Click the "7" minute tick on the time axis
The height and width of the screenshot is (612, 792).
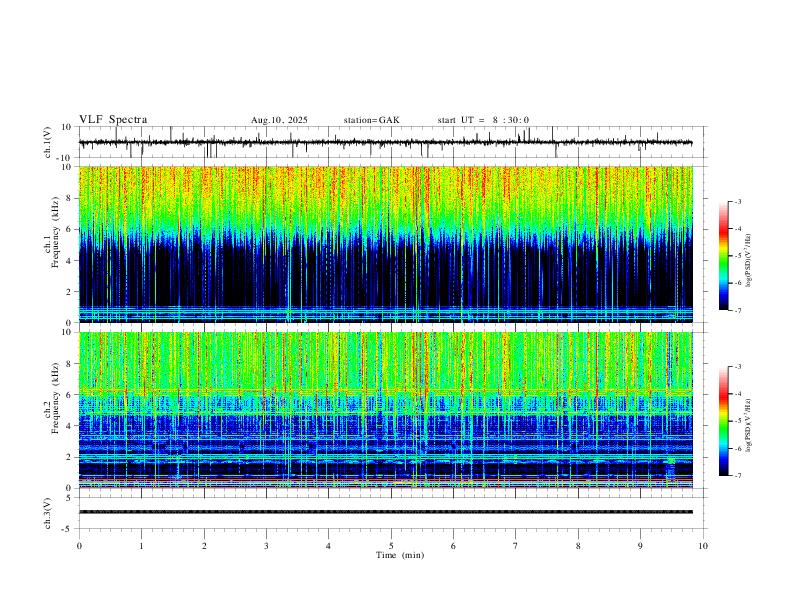[x=516, y=546]
